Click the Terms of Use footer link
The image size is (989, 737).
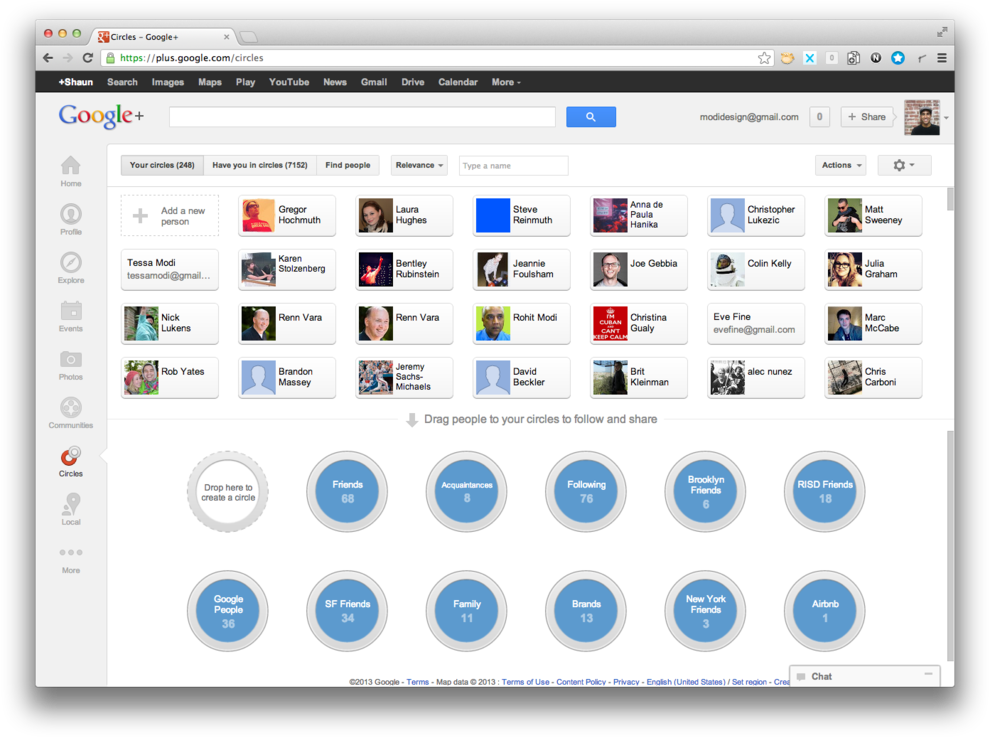[525, 681]
